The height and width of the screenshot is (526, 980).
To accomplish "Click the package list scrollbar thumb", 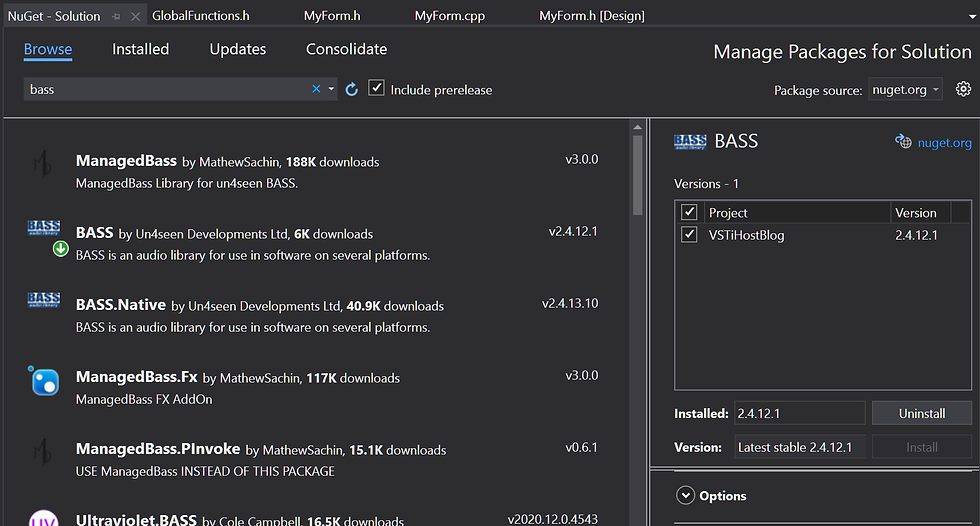I will [x=638, y=175].
